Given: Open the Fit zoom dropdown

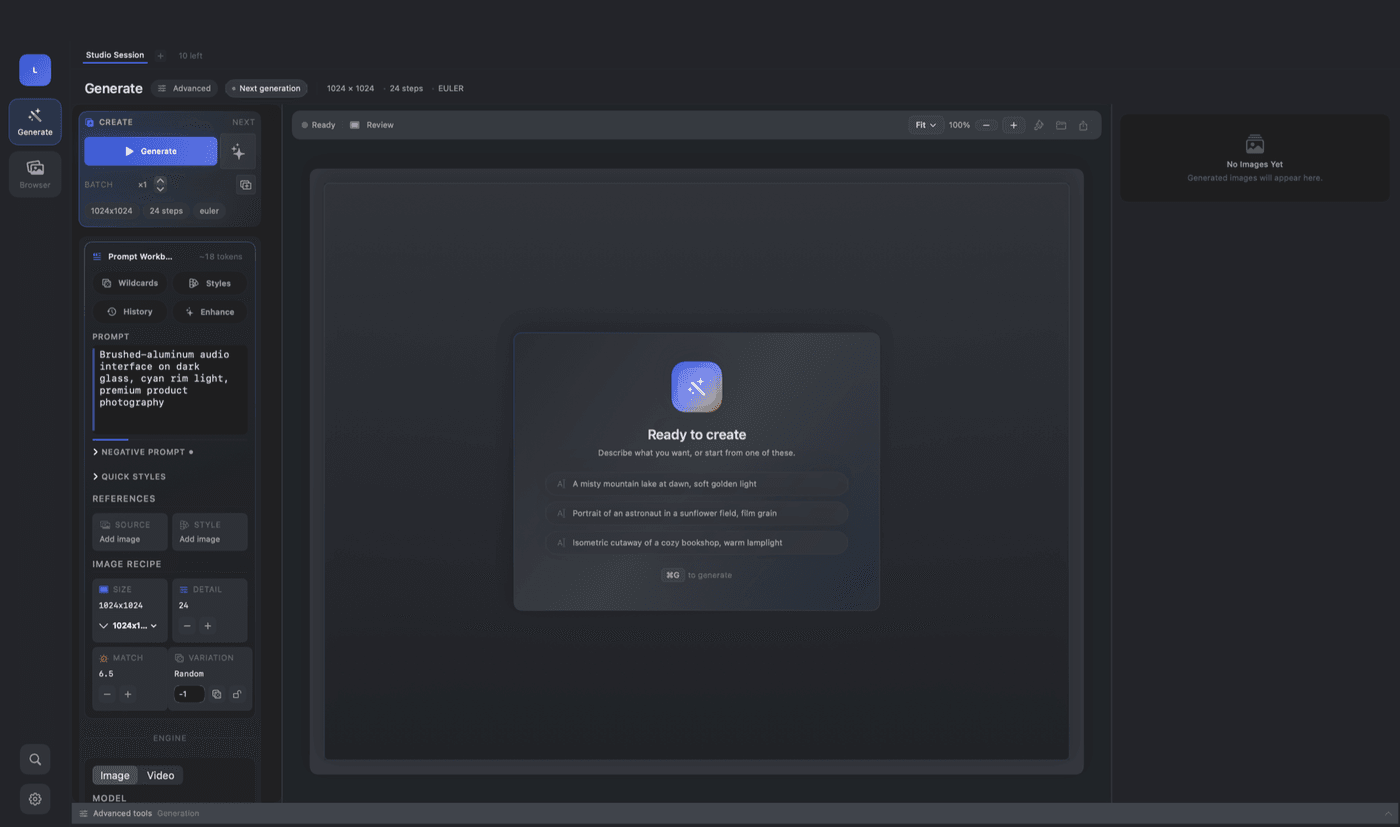Looking at the screenshot, I should 925,125.
